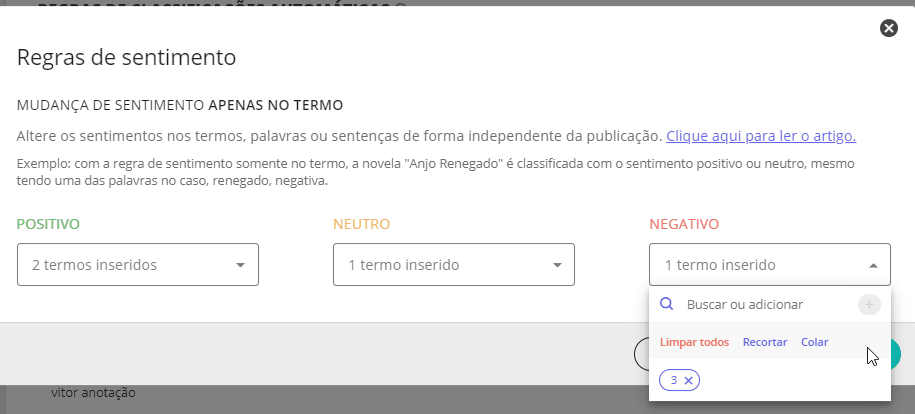Remove term 3 with its x icon
This screenshot has width=915, height=414.
[689, 381]
